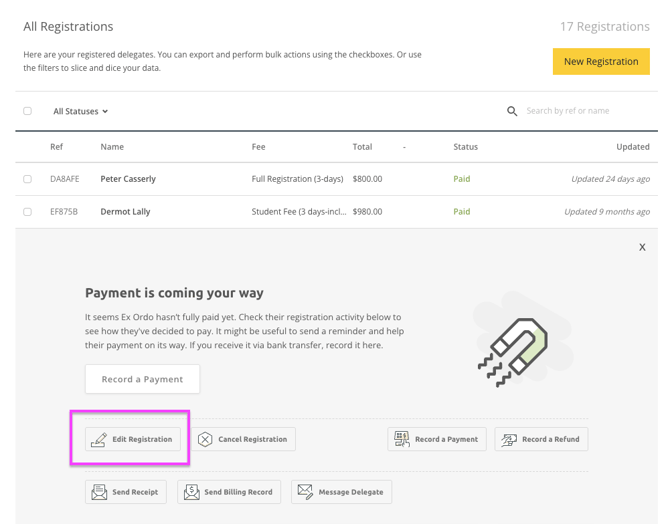The image size is (670, 524).
Task: Click the Send Receipt envelope icon
Action: tap(99, 492)
